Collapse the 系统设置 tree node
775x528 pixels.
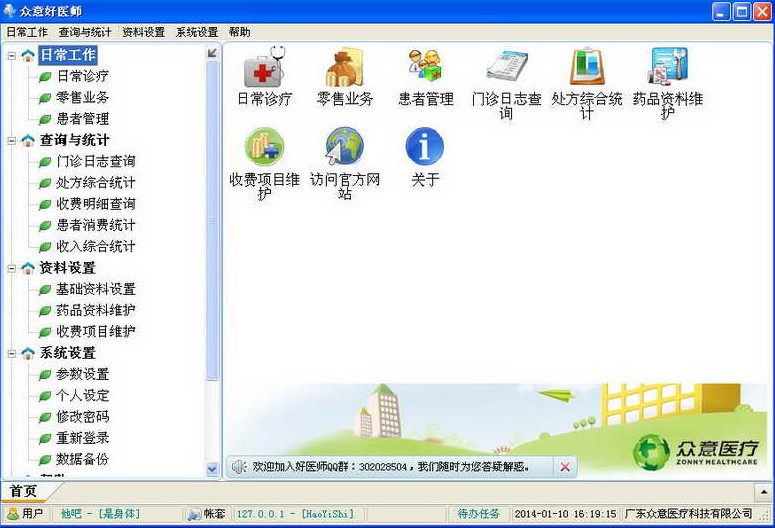(11, 353)
